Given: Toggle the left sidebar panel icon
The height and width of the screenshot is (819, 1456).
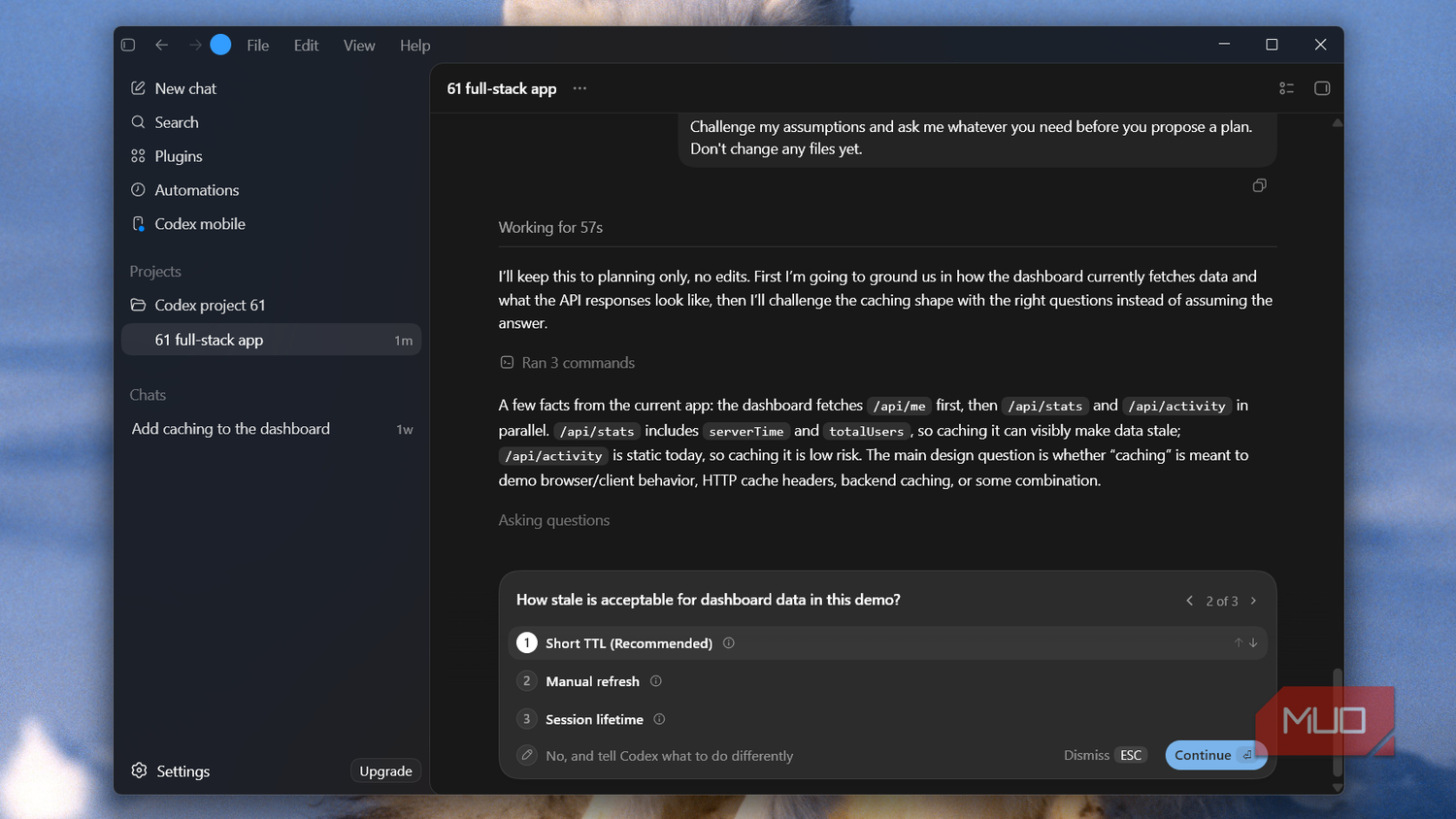Looking at the screenshot, I should pyautogui.click(x=128, y=45).
